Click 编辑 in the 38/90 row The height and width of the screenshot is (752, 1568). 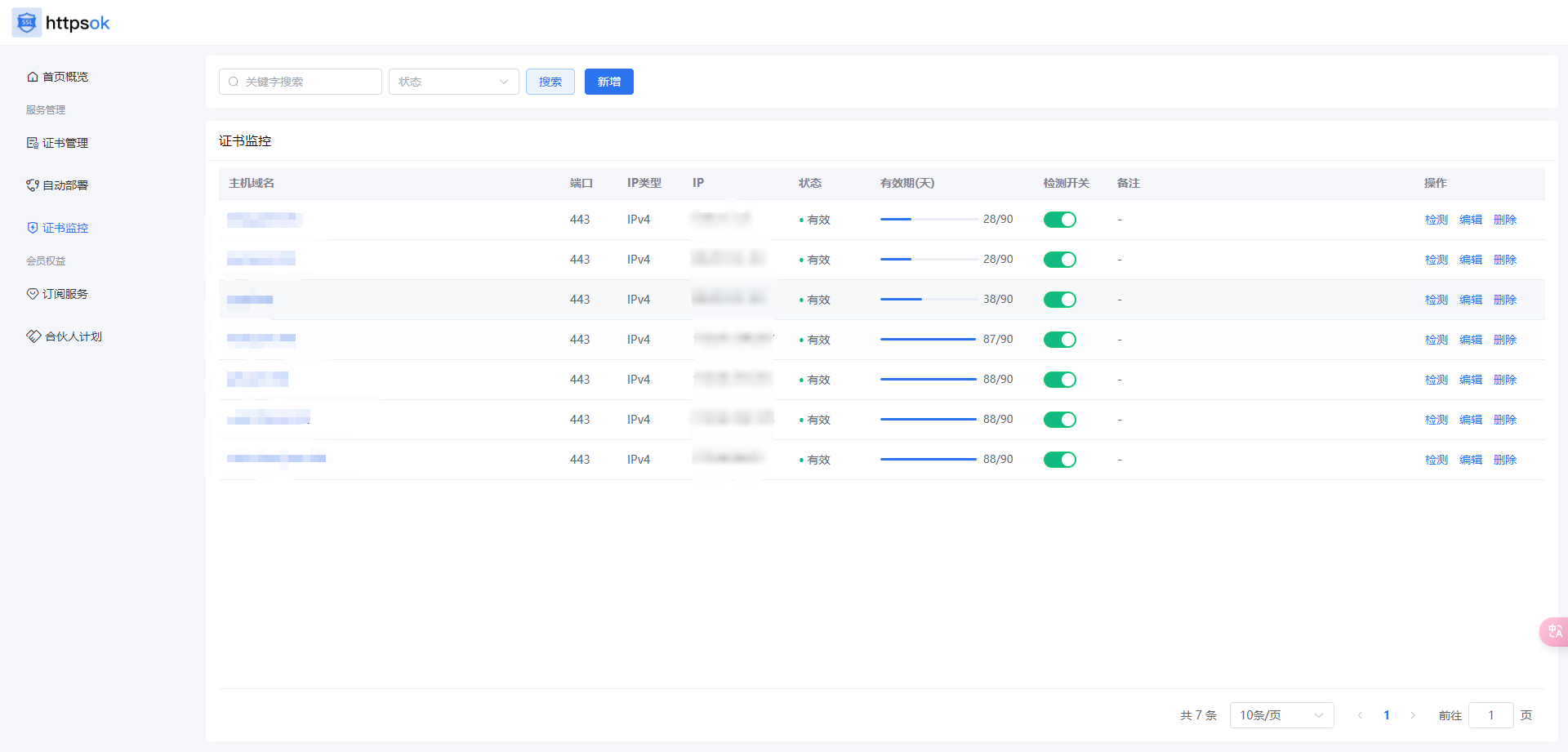click(x=1471, y=300)
